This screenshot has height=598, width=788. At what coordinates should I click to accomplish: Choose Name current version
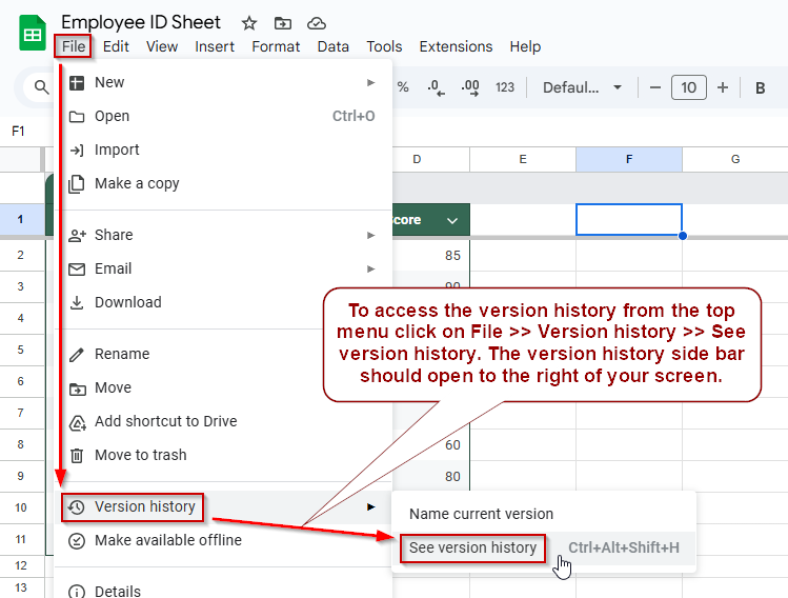pos(481,513)
